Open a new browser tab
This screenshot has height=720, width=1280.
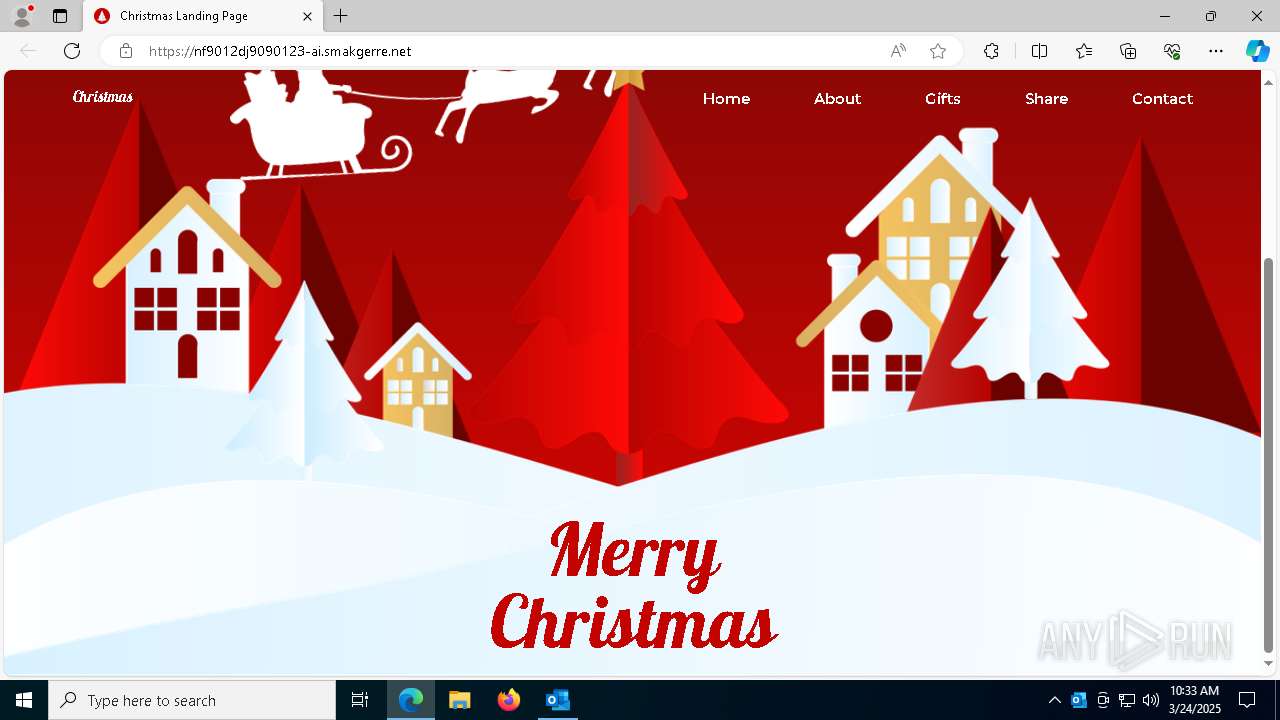point(341,16)
